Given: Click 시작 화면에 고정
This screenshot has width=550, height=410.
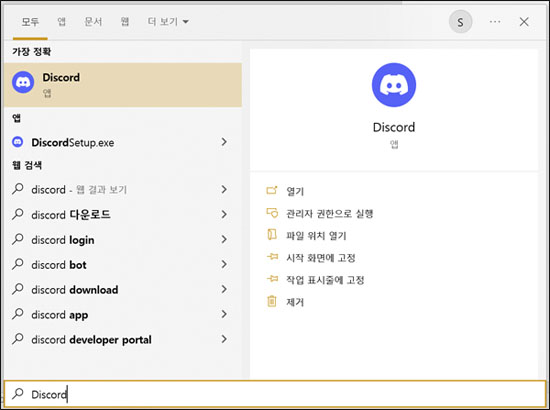Looking at the screenshot, I should 321,258.
